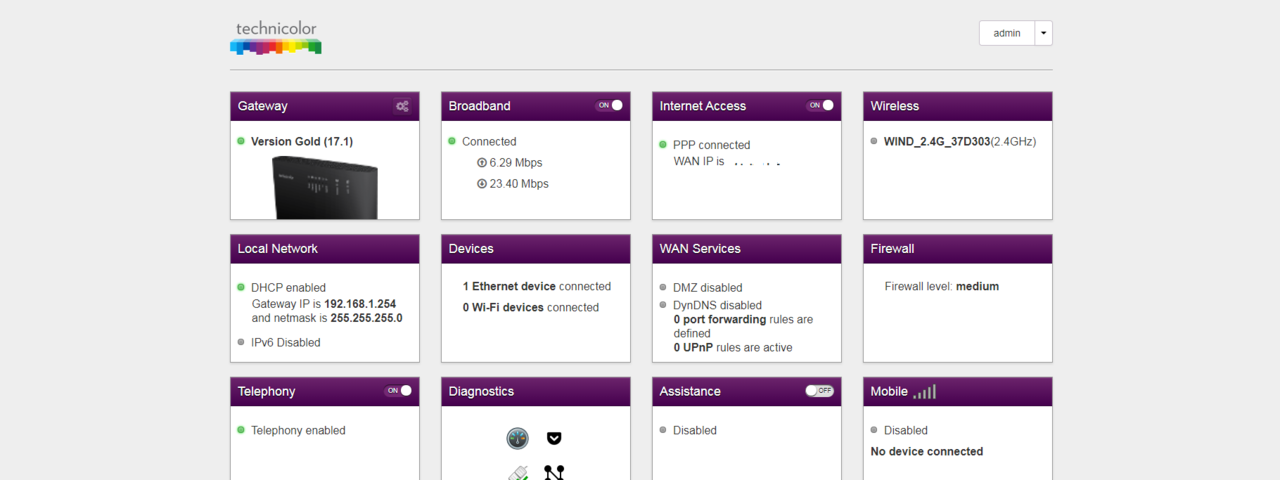Open the diagnostics speed gauge icon

(517, 438)
